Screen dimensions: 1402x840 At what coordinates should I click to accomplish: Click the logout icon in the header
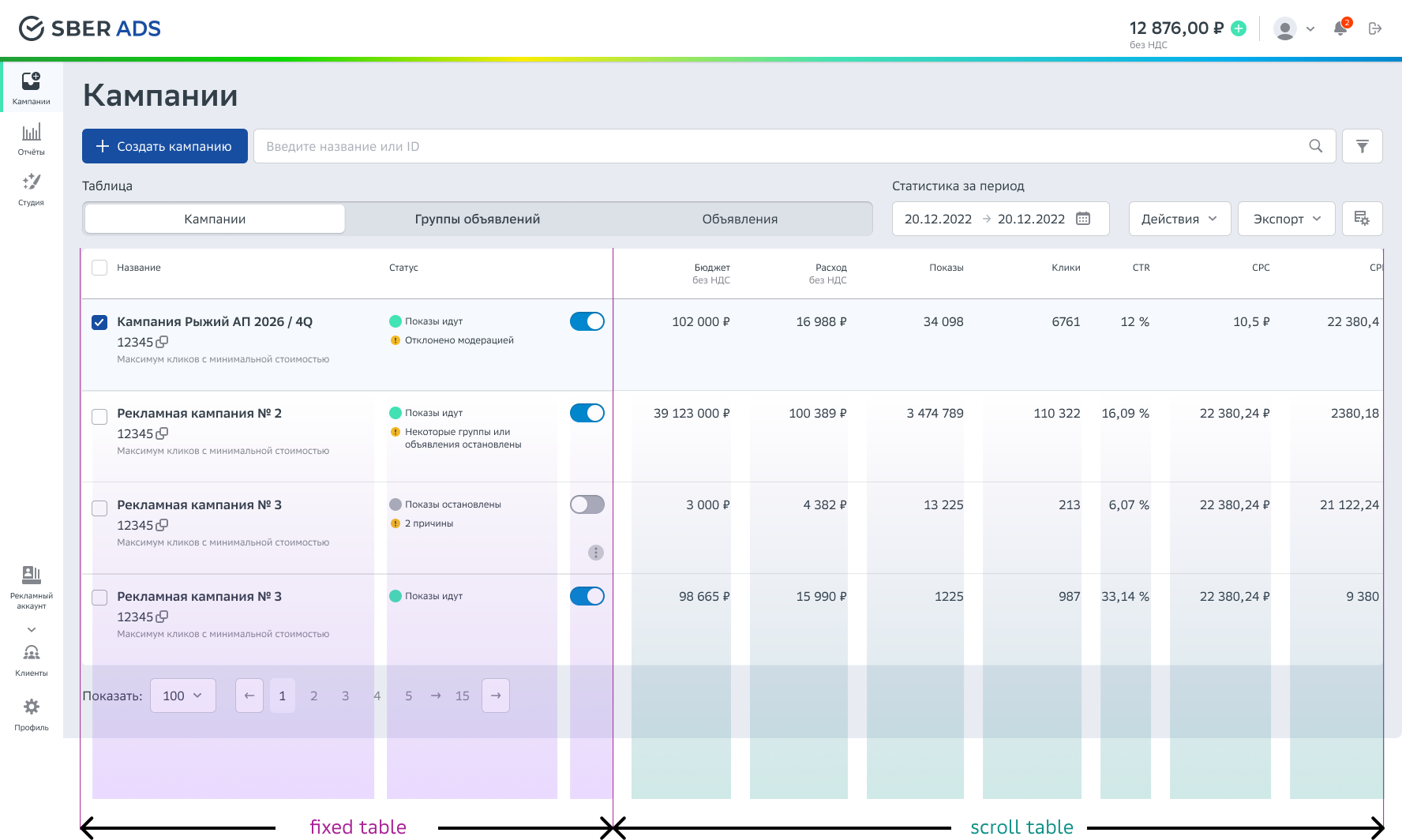point(1375,28)
